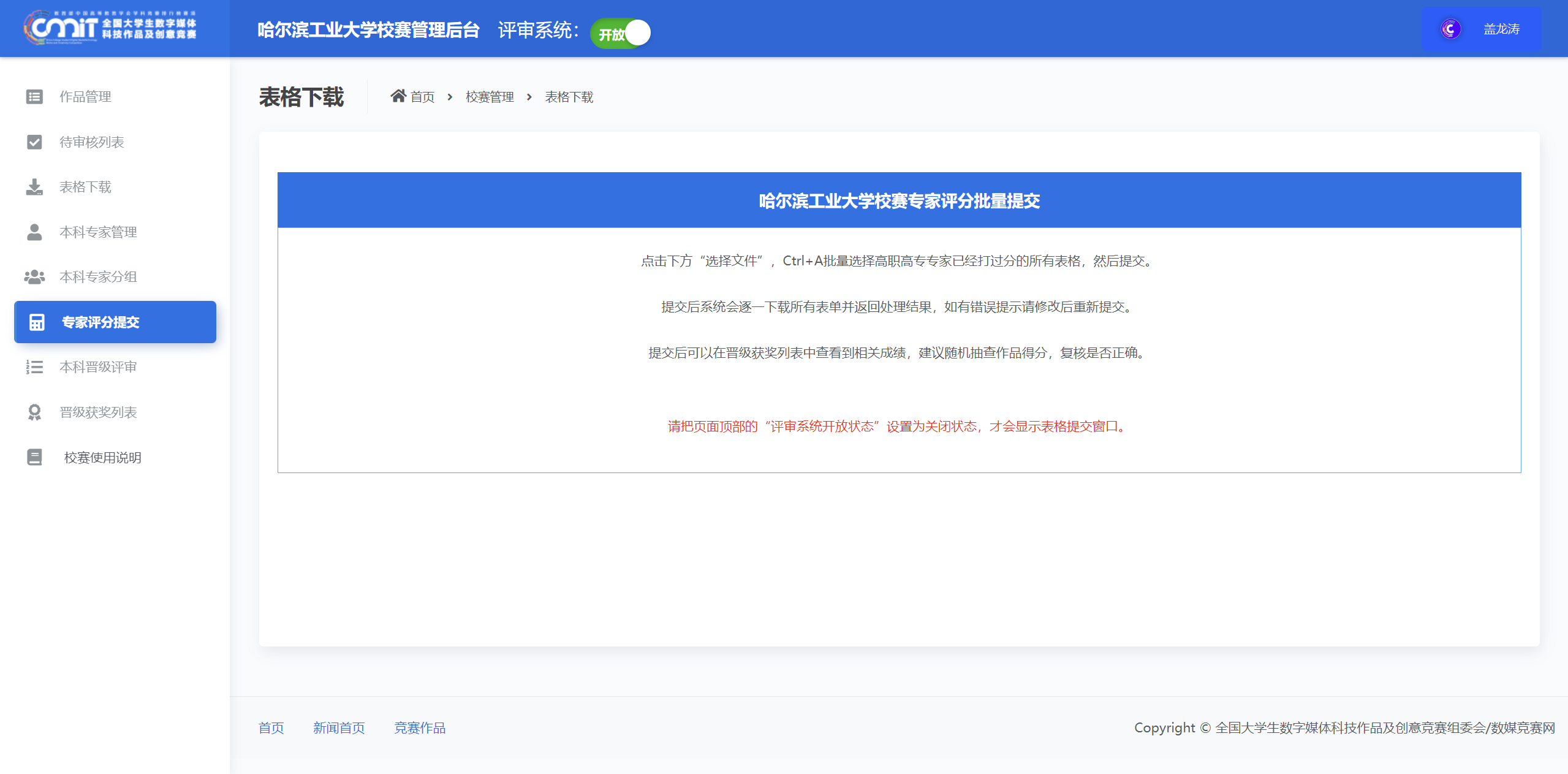1568x774 pixels.
Task: Click the 表格下载 page heading
Action: [x=301, y=97]
